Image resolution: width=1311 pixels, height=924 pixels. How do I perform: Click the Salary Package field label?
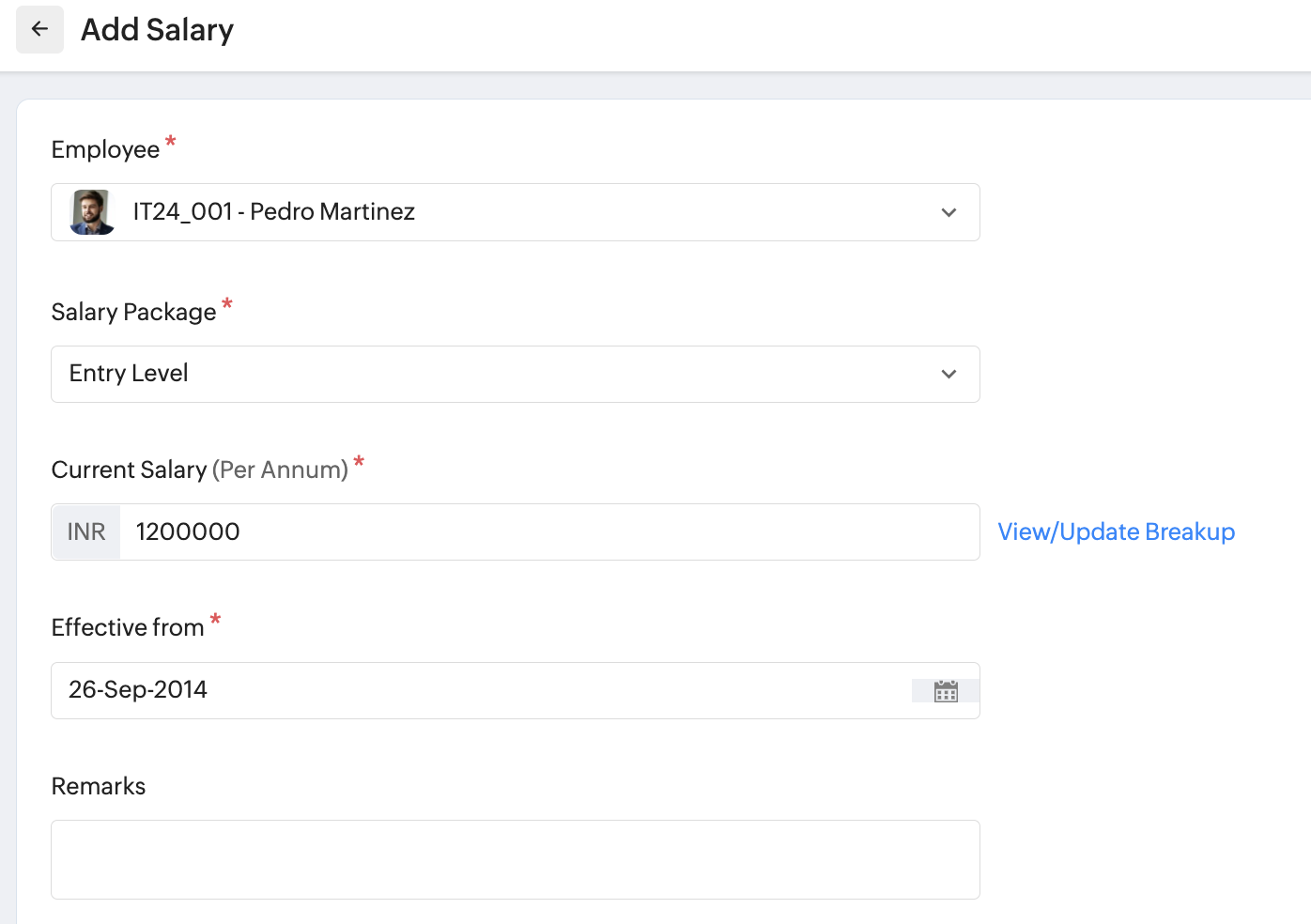[x=133, y=313]
